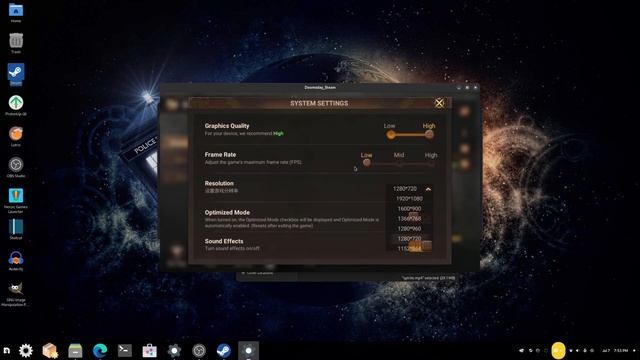Open the package box icon in taskbar
The image size is (640, 360).
click(x=50, y=350)
